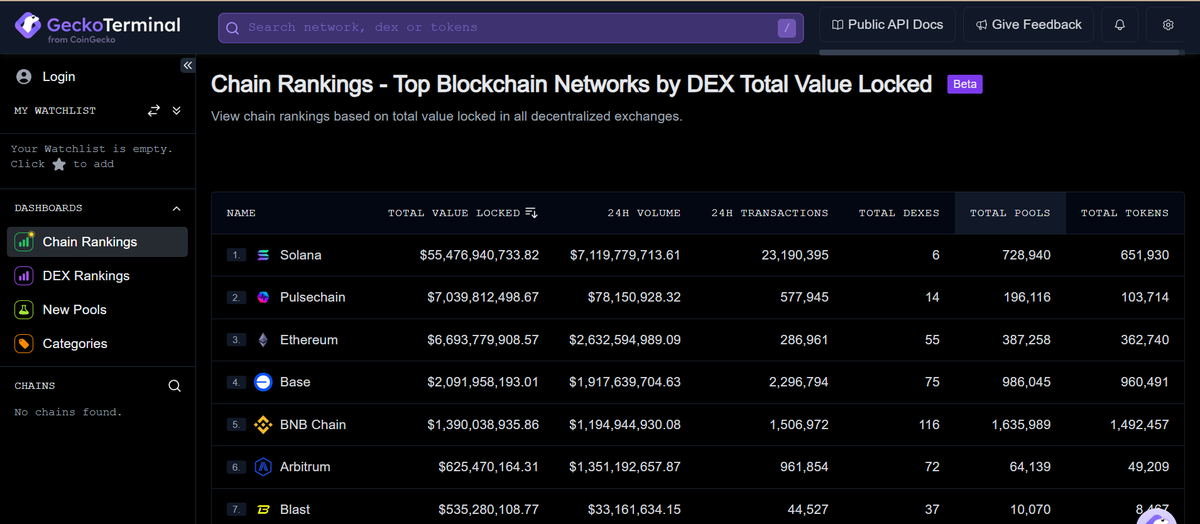
Task: Click the Ethereum diamond logo icon
Action: (264, 340)
